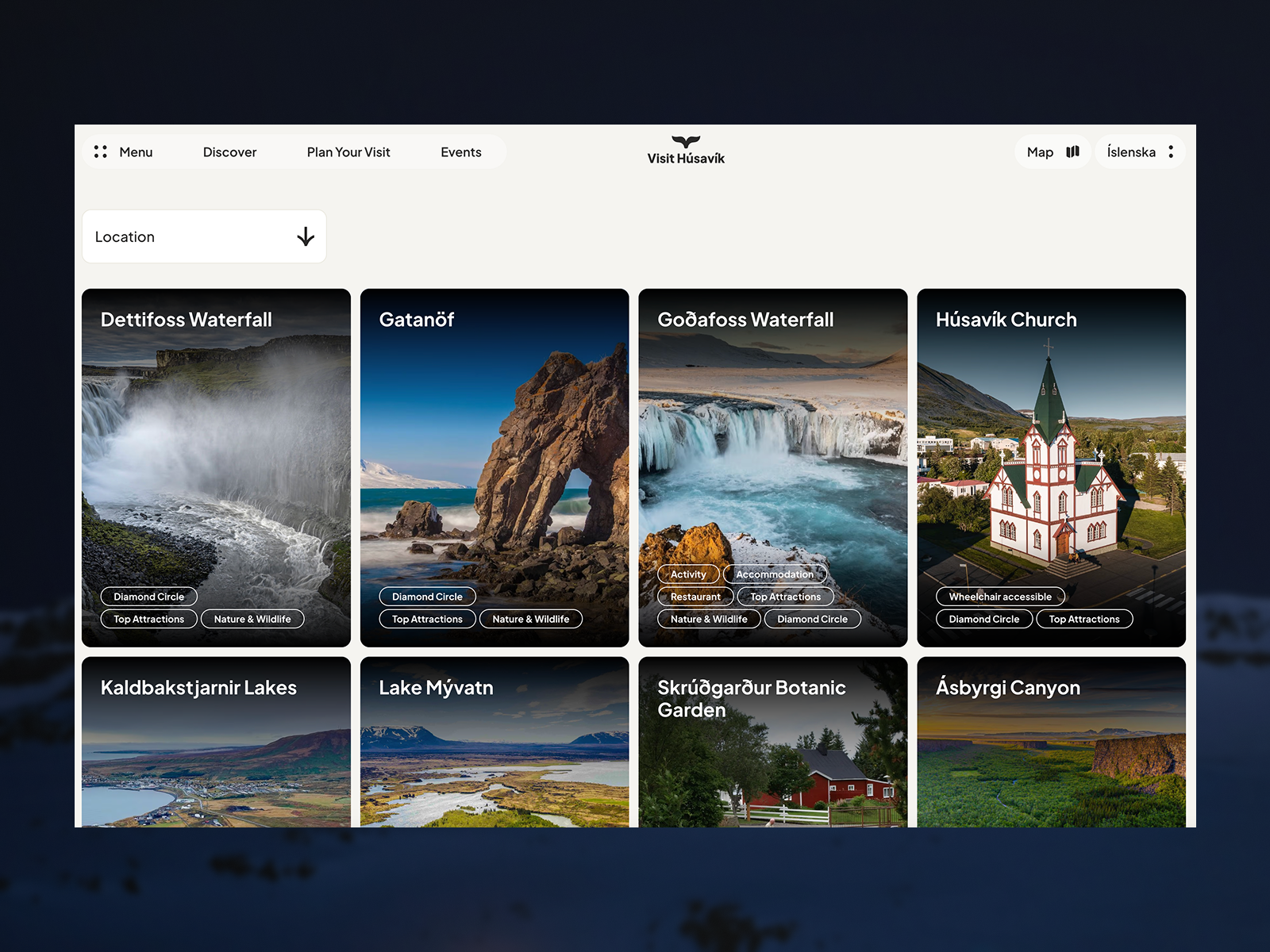Select Wheelchair accessible tag on Húsavík Church
The height and width of the screenshot is (952, 1270).
(1000, 597)
